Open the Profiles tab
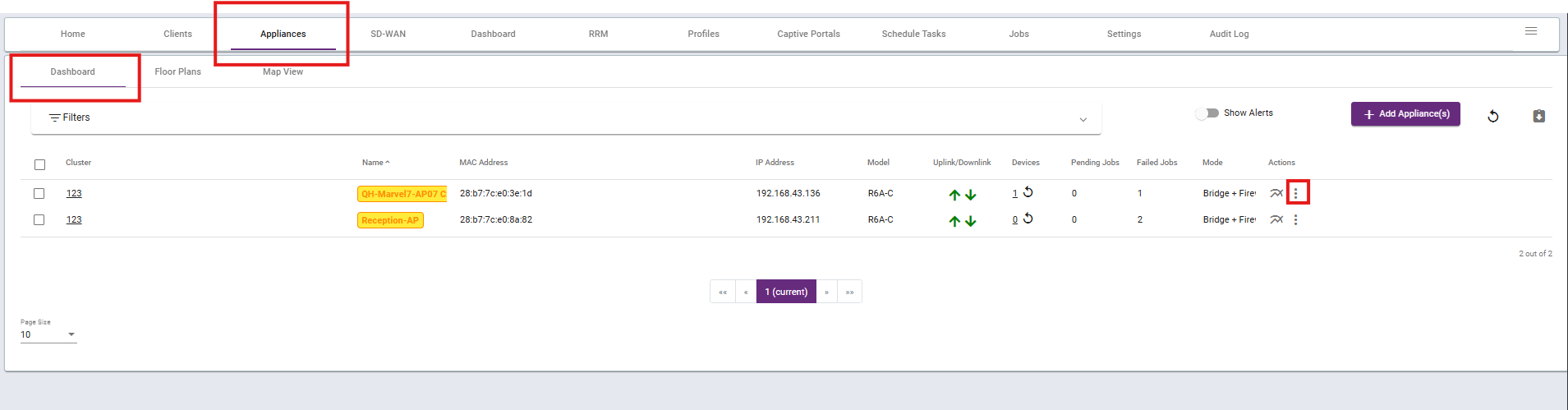 pyautogui.click(x=704, y=34)
